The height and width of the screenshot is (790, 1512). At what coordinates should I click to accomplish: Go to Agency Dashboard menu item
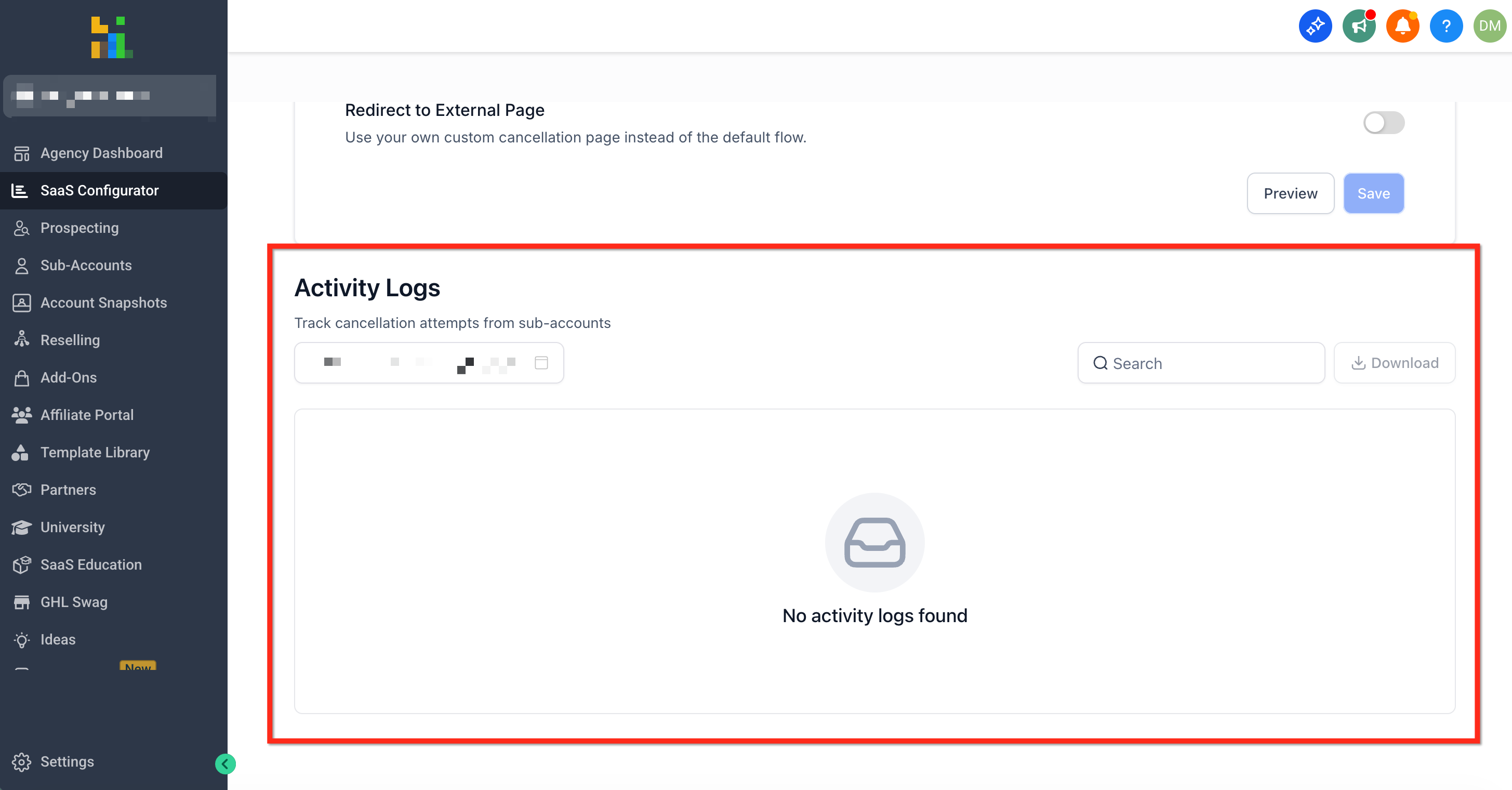(101, 153)
